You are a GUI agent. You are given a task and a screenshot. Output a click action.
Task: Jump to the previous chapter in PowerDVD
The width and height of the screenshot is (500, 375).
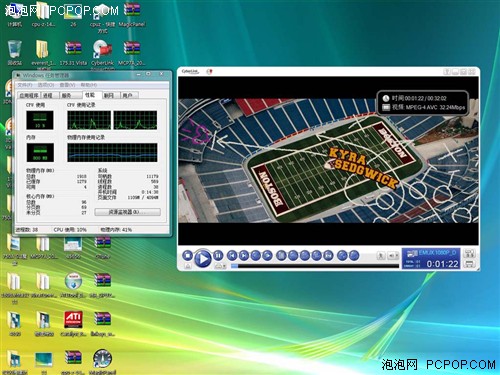tap(232, 256)
